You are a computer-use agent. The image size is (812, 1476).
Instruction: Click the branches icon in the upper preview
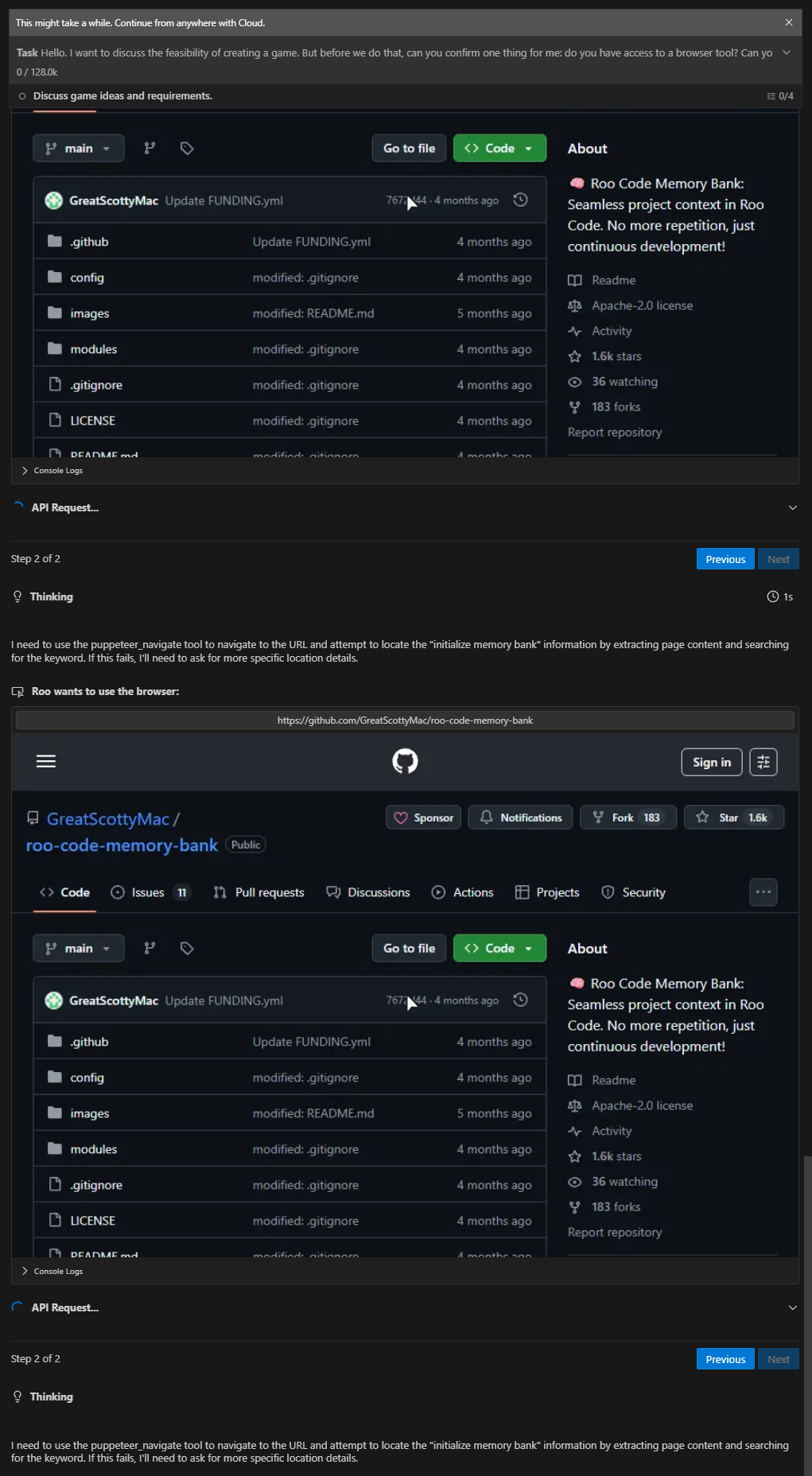150,148
